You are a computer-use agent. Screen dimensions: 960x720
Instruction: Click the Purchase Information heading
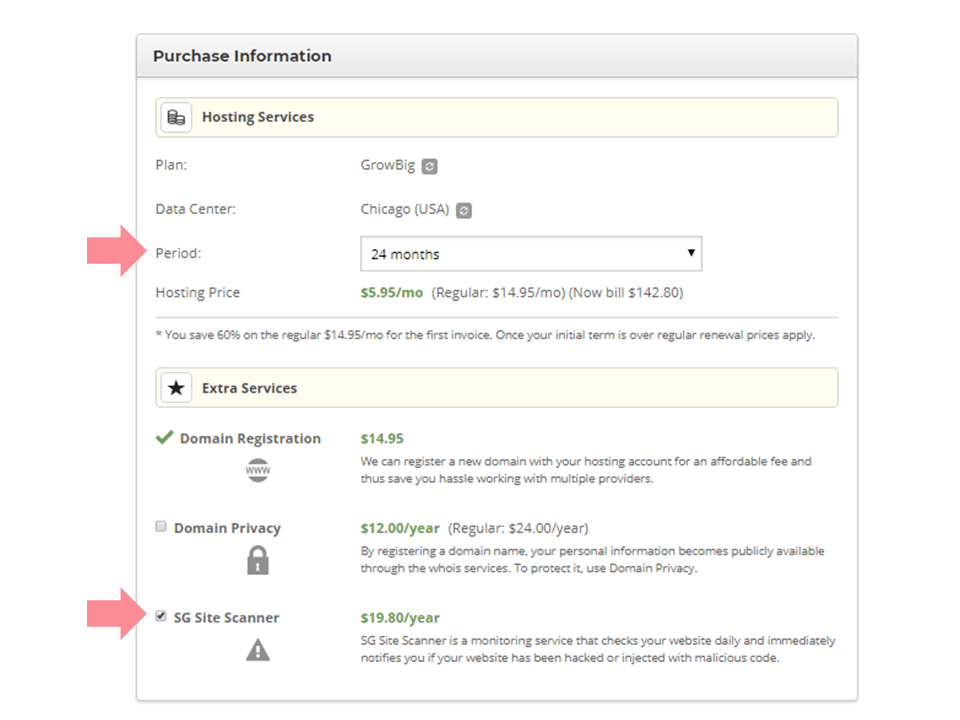[x=242, y=56]
